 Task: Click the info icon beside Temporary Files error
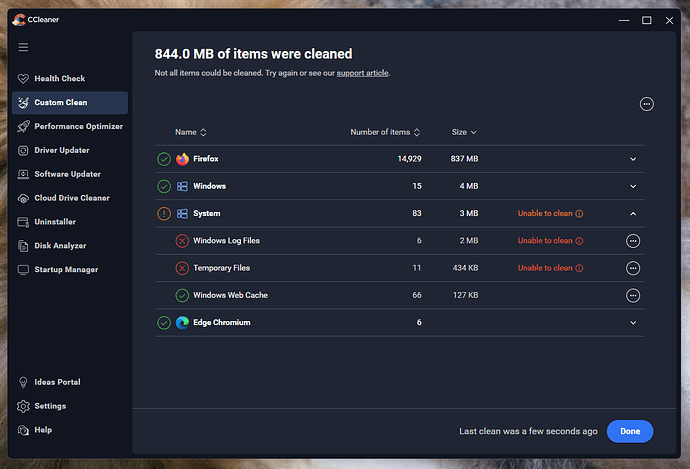[579, 268]
